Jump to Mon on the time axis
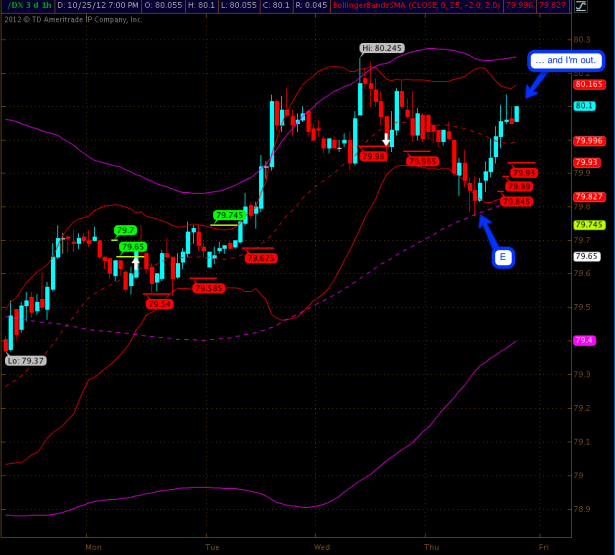This screenshot has height=555, width=615. 94,547
